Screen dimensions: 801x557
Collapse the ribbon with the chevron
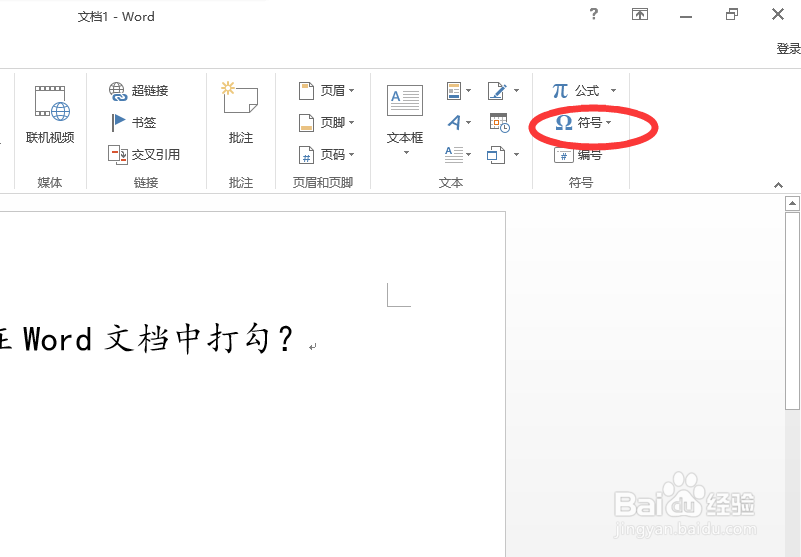click(778, 185)
